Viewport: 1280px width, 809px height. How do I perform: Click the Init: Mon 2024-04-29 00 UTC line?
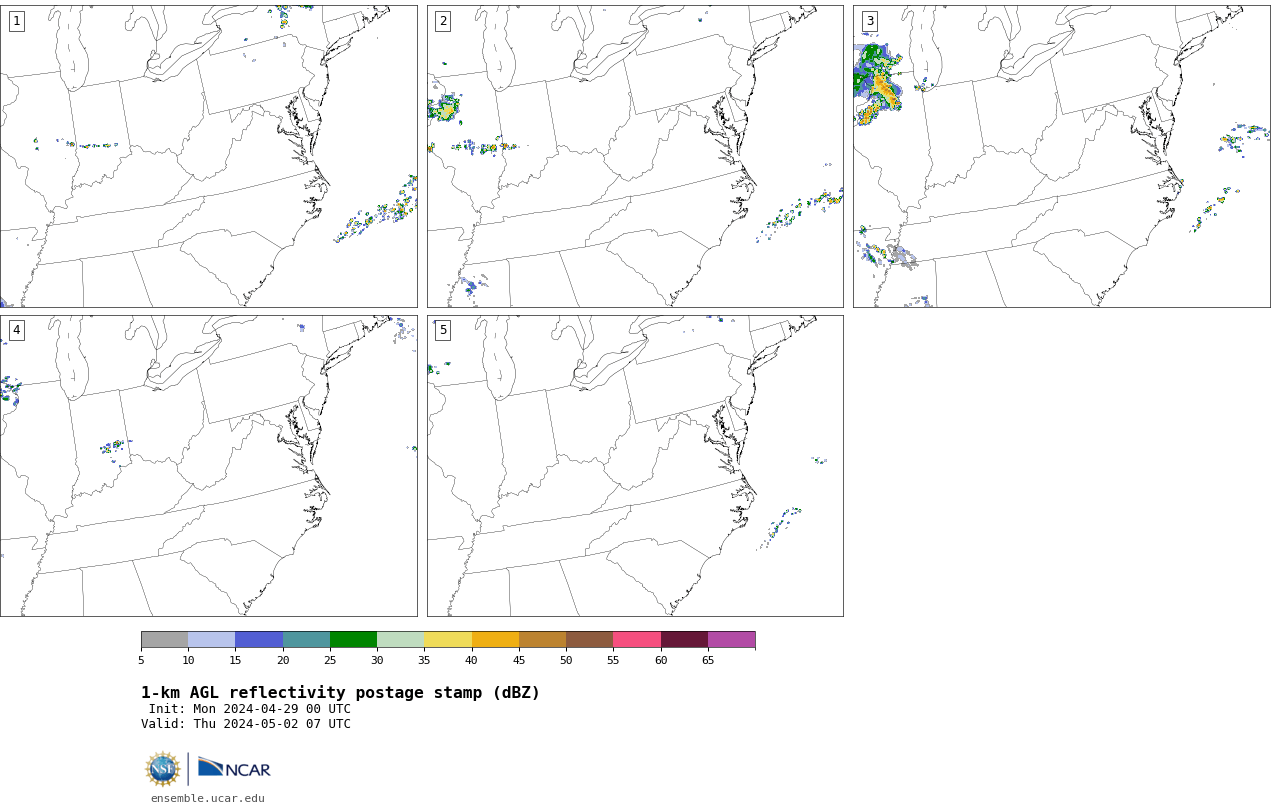click(250, 709)
